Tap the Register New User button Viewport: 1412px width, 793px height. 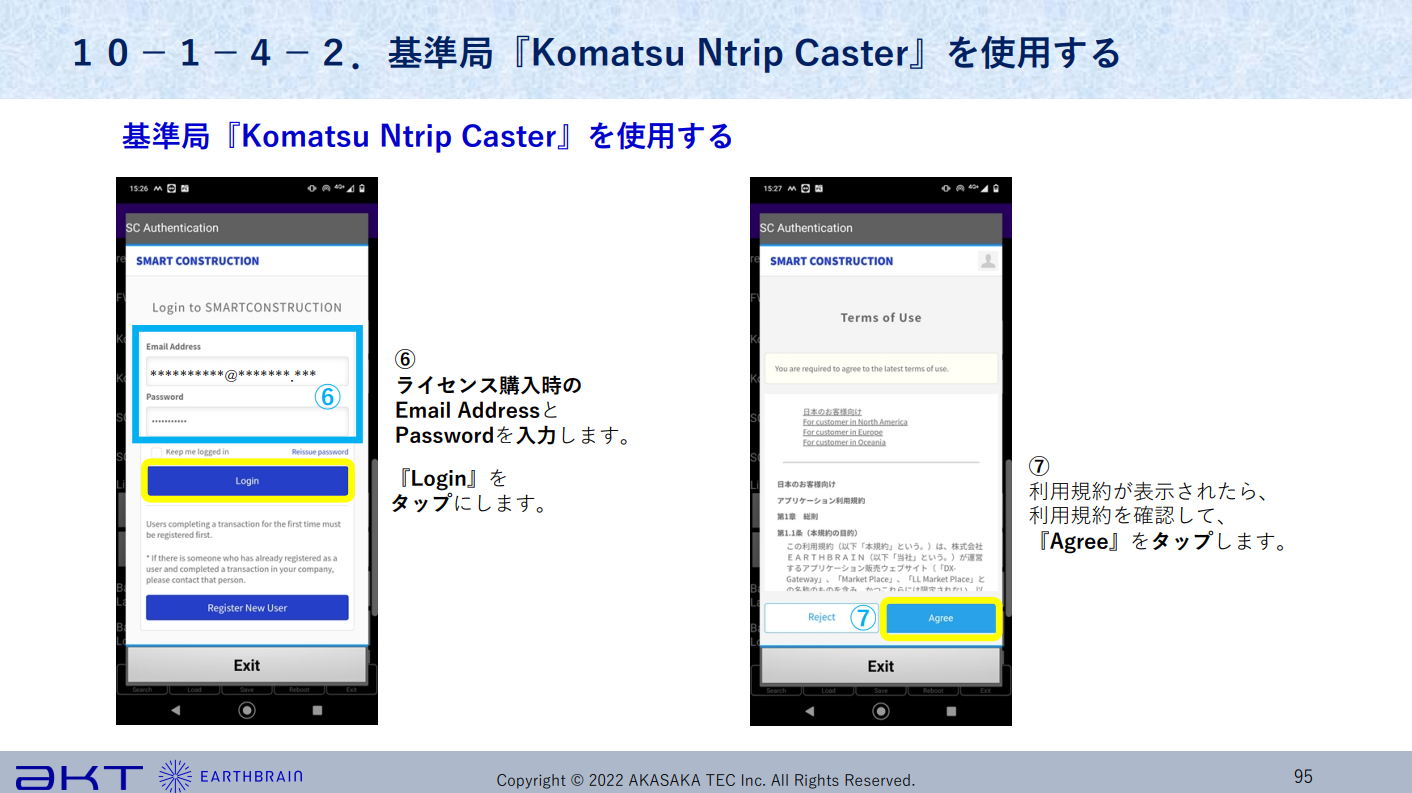click(247, 607)
